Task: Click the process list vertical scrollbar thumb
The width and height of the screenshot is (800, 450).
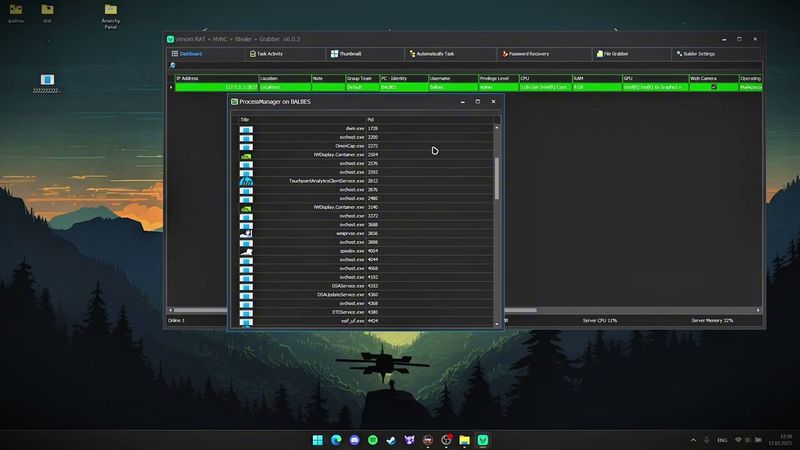Action: point(496,179)
